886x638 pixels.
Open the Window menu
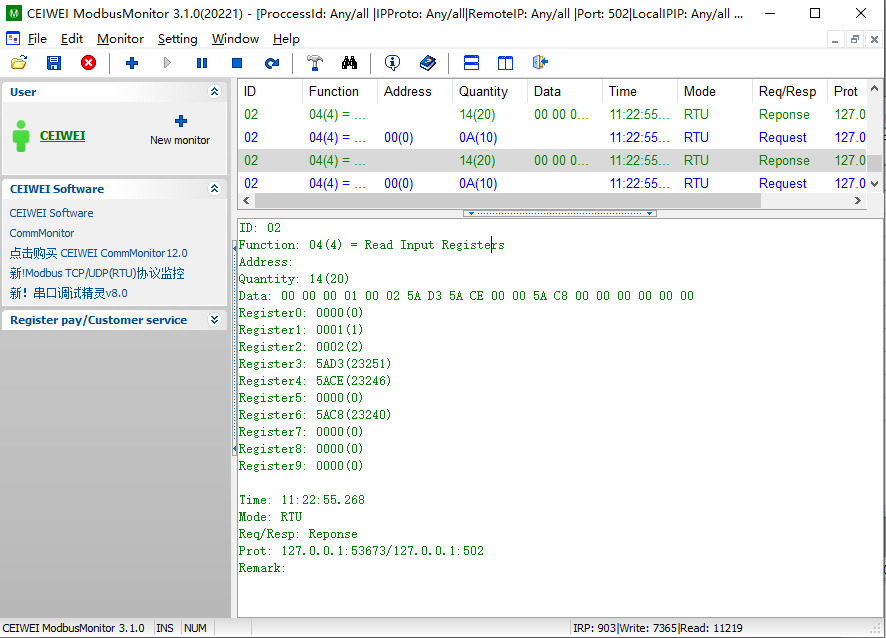click(235, 39)
